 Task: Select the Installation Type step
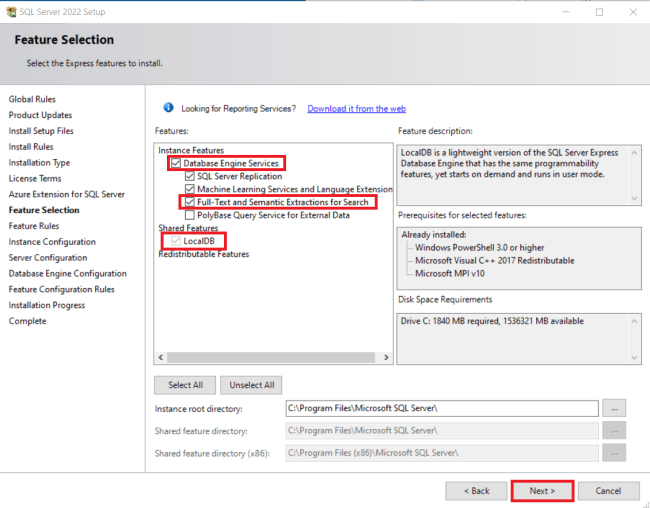click(x=39, y=163)
